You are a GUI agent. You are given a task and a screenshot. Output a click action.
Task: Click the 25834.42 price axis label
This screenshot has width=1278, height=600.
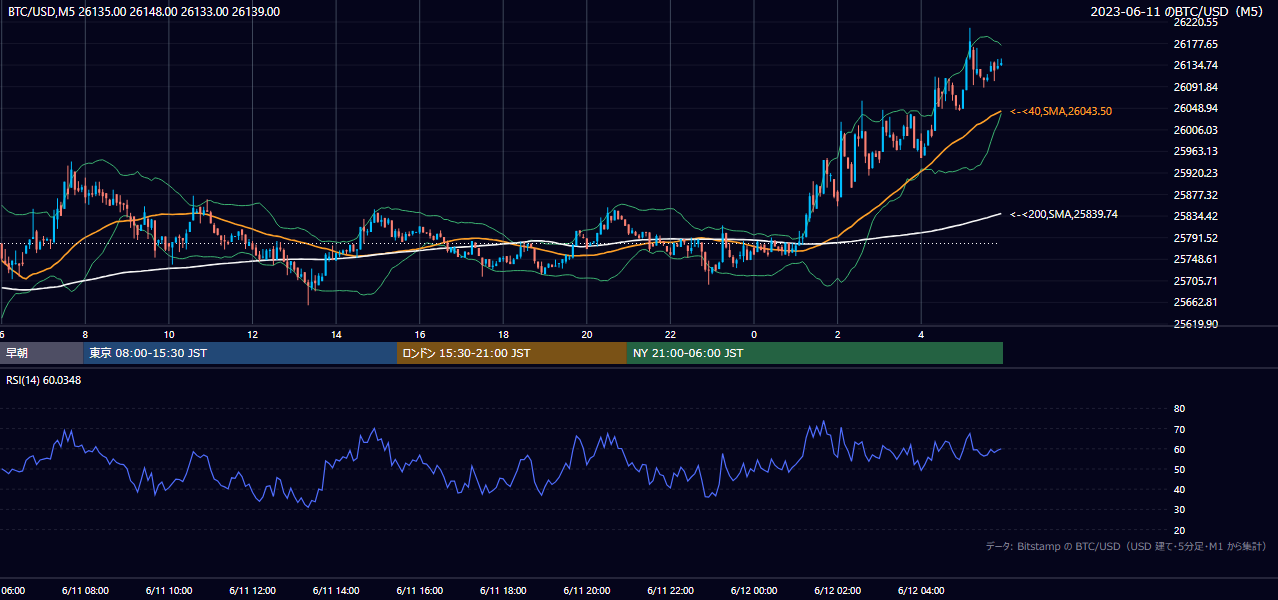click(1195, 216)
